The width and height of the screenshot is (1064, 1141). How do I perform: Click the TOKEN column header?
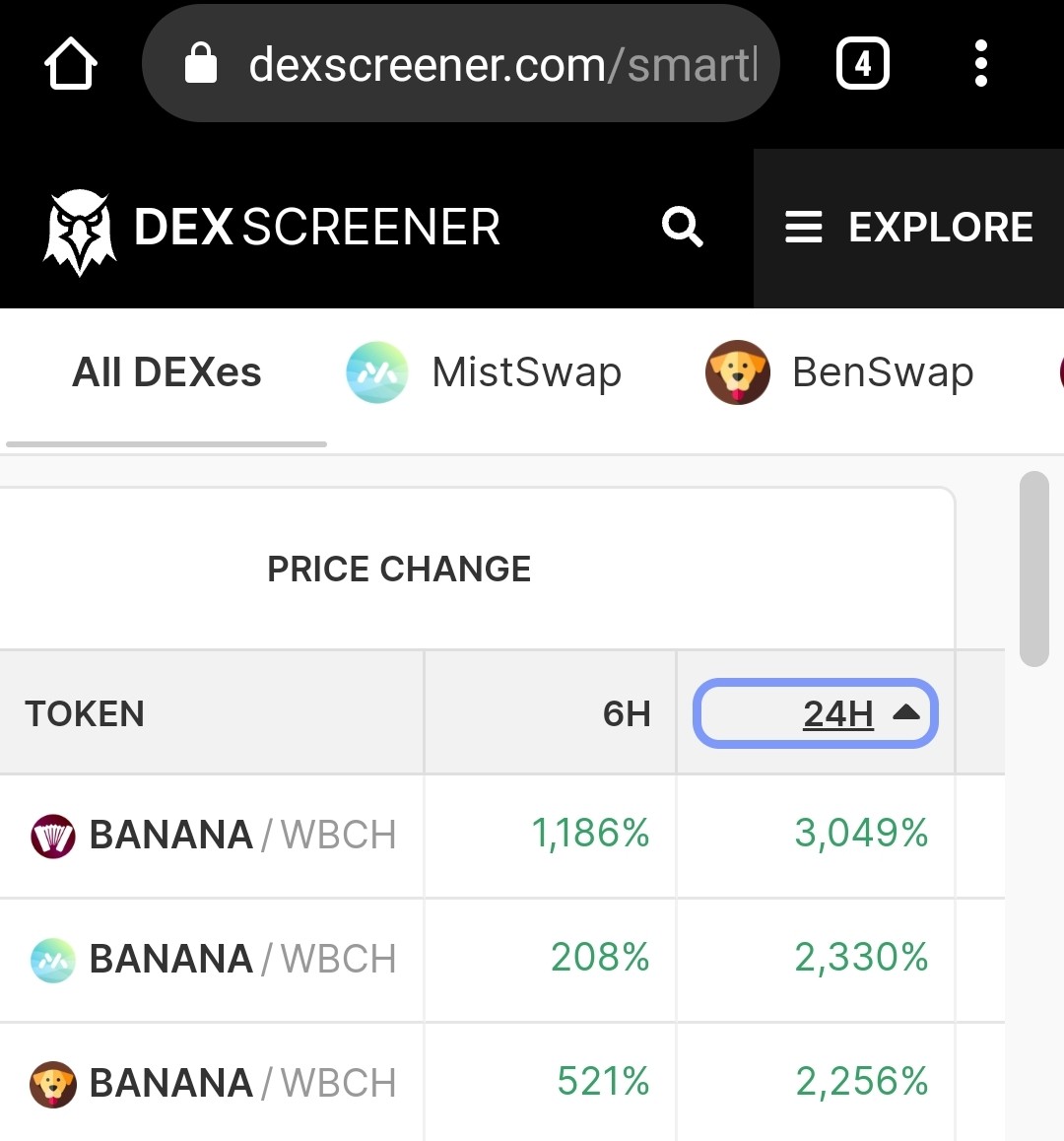coord(85,713)
